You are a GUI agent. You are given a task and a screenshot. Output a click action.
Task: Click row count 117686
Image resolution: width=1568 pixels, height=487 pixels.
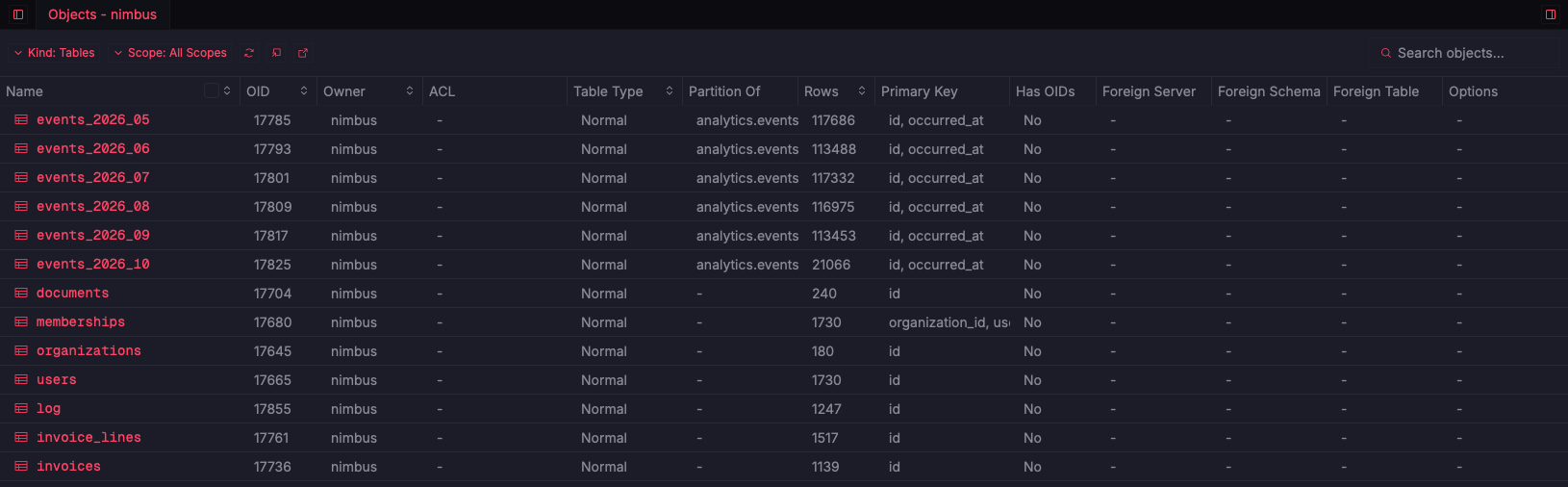[833, 120]
